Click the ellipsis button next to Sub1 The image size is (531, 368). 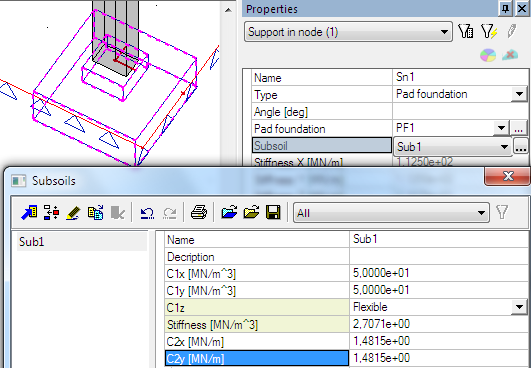[521, 147]
